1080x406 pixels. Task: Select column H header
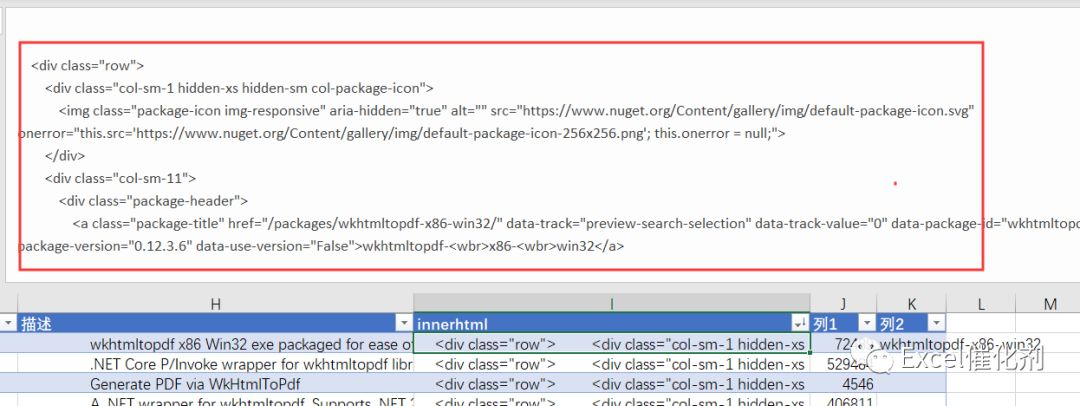pos(216,304)
